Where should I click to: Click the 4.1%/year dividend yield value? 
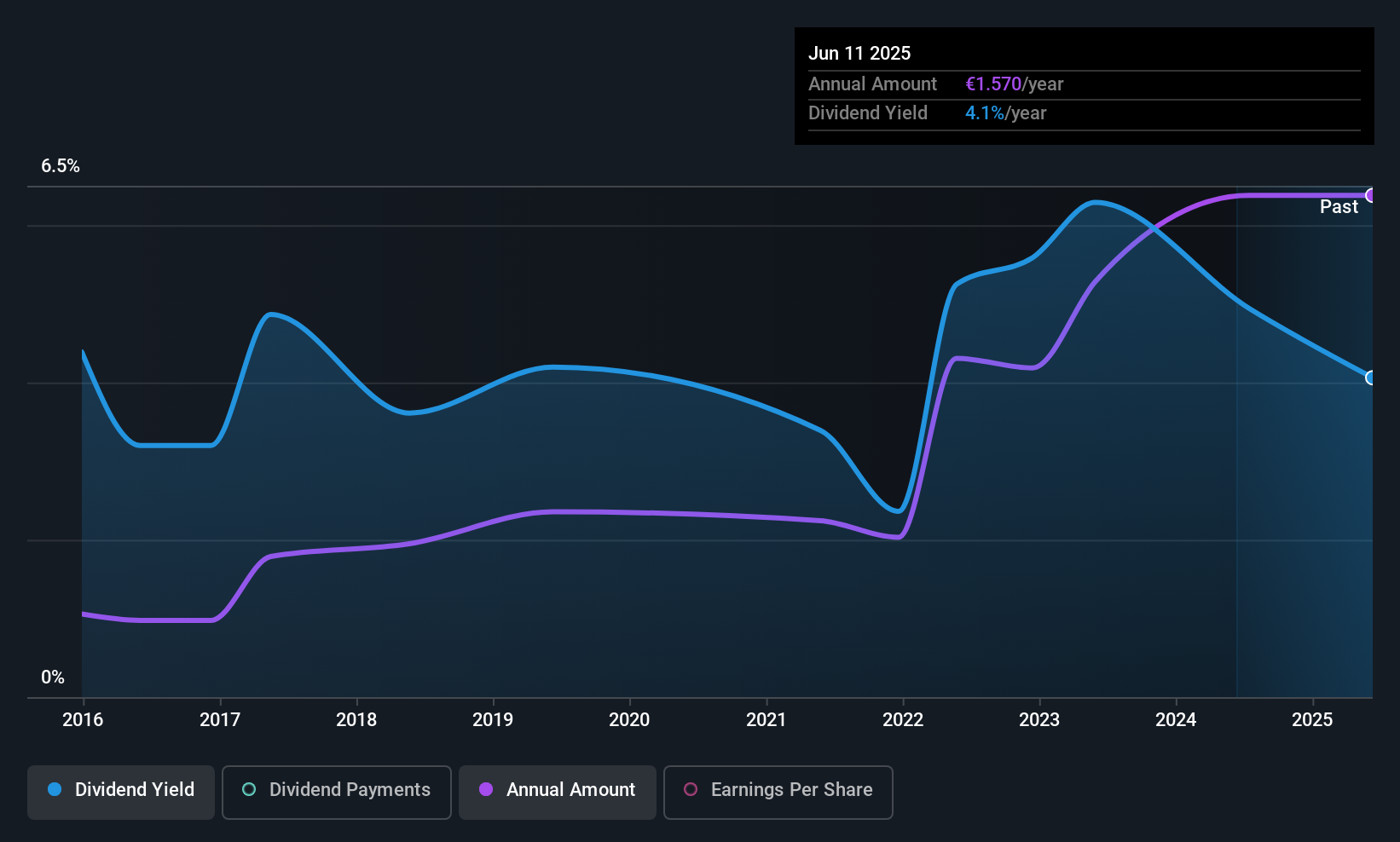point(1006,113)
